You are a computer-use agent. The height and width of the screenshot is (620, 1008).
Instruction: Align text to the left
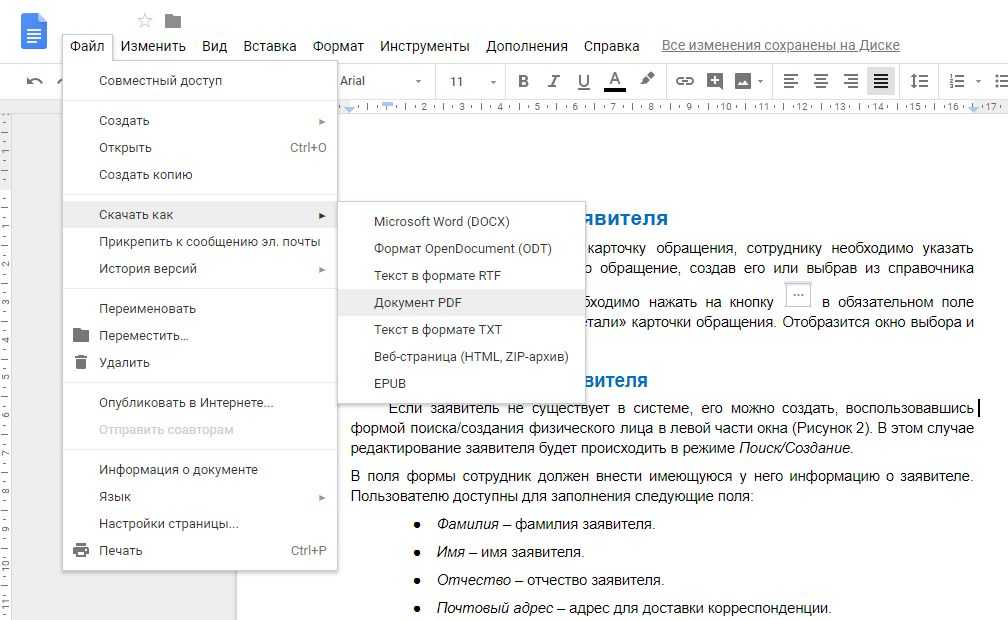791,81
